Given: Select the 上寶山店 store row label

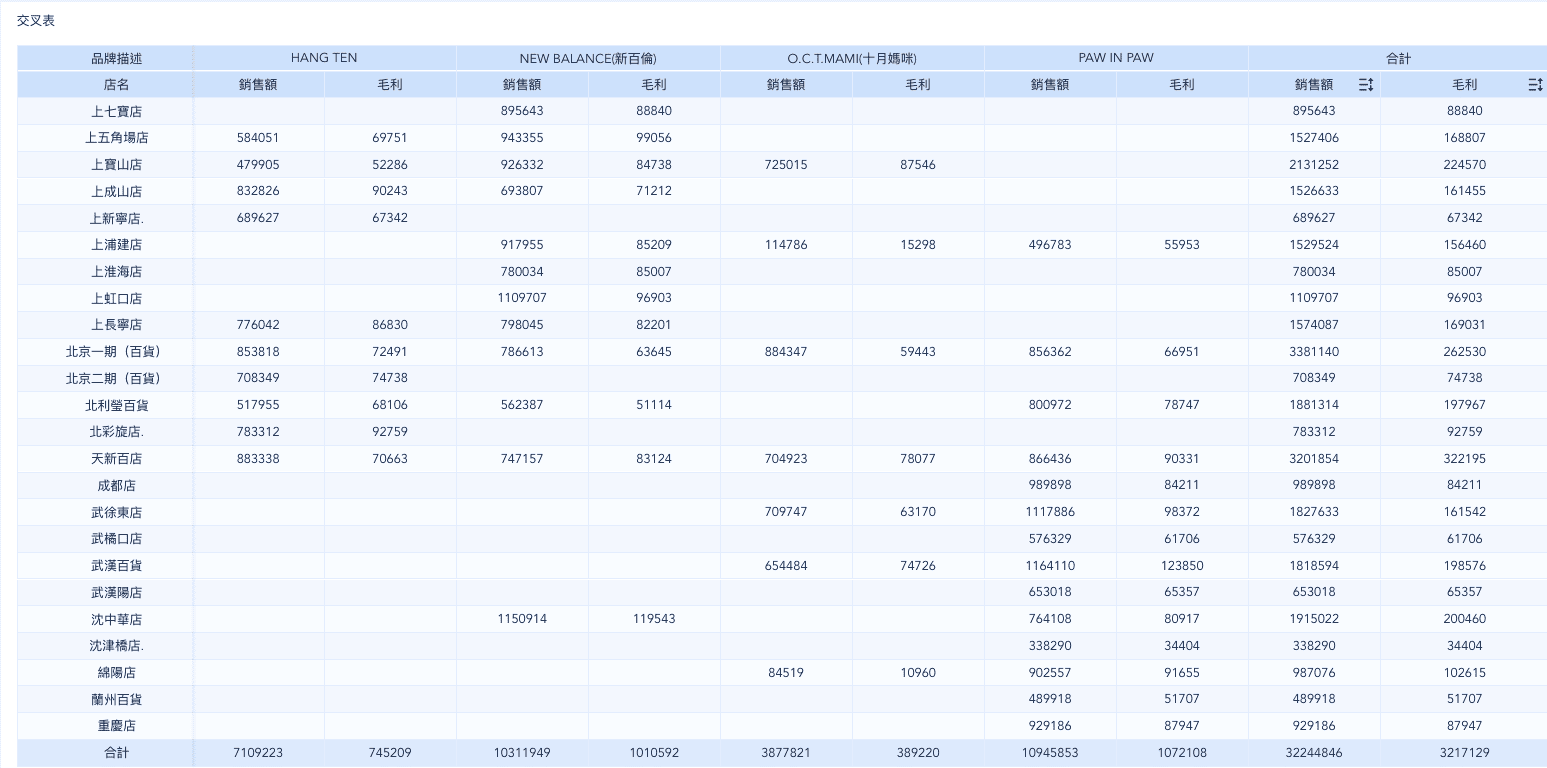Looking at the screenshot, I should [x=117, y=165].
